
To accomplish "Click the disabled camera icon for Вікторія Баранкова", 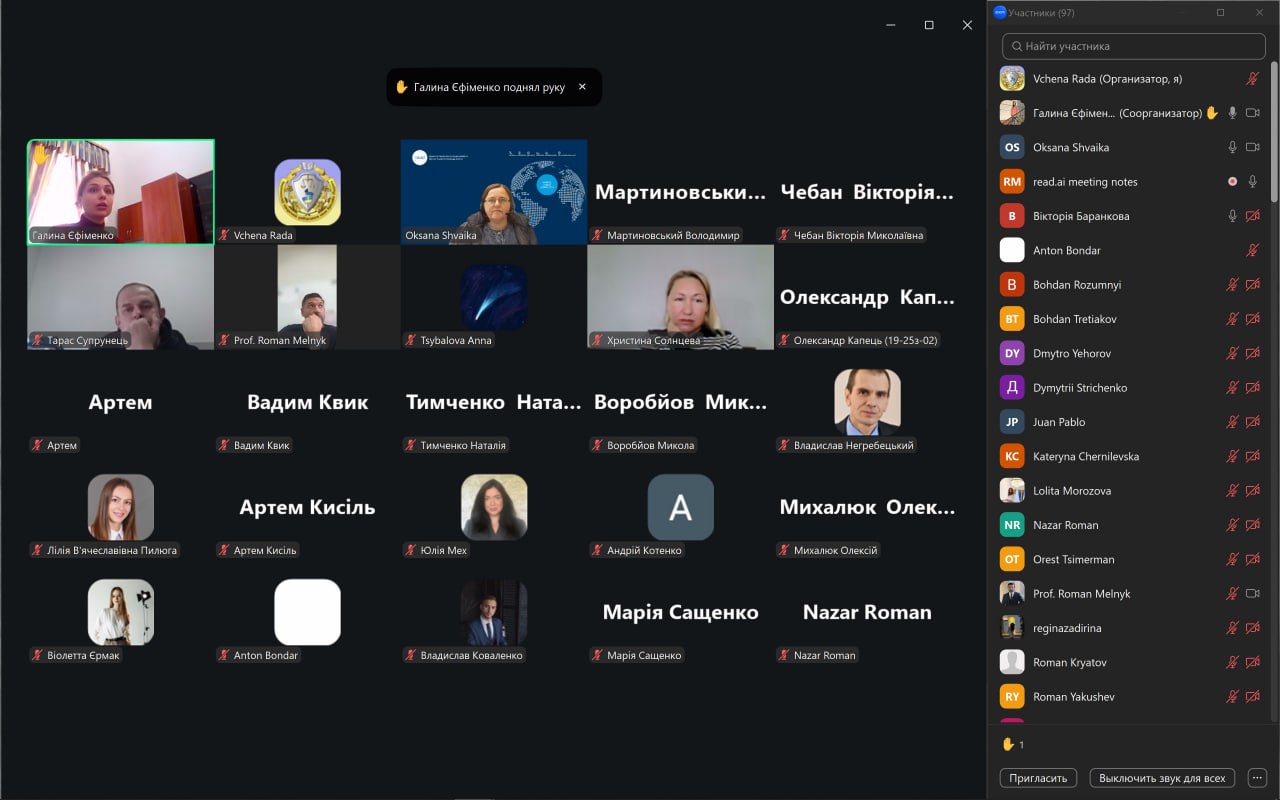I will 1252,216.
